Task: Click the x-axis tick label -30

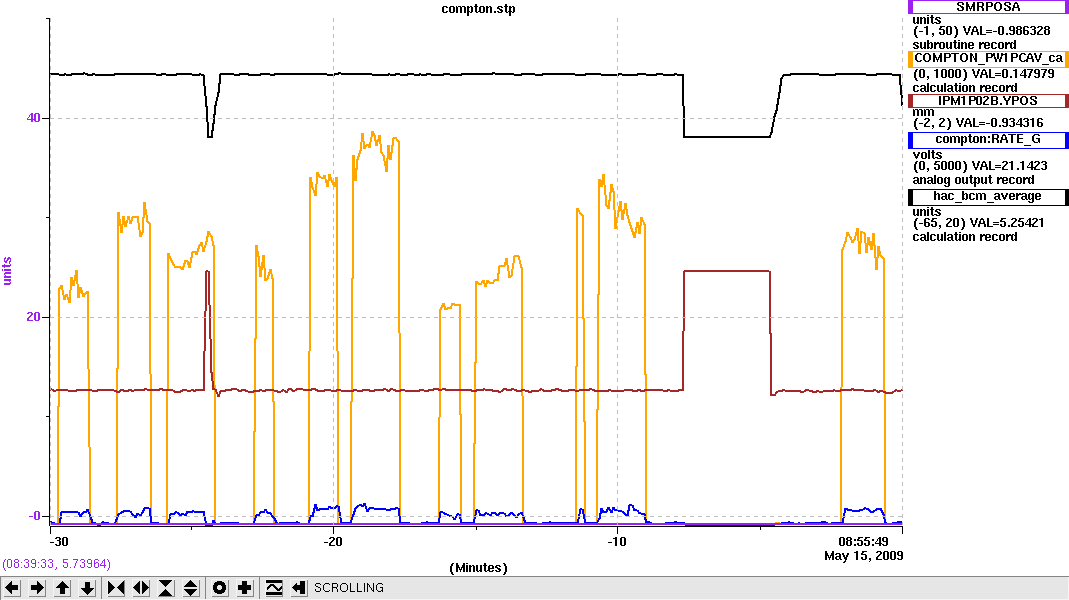Action: pyautogui.click(x=59, y=541)
